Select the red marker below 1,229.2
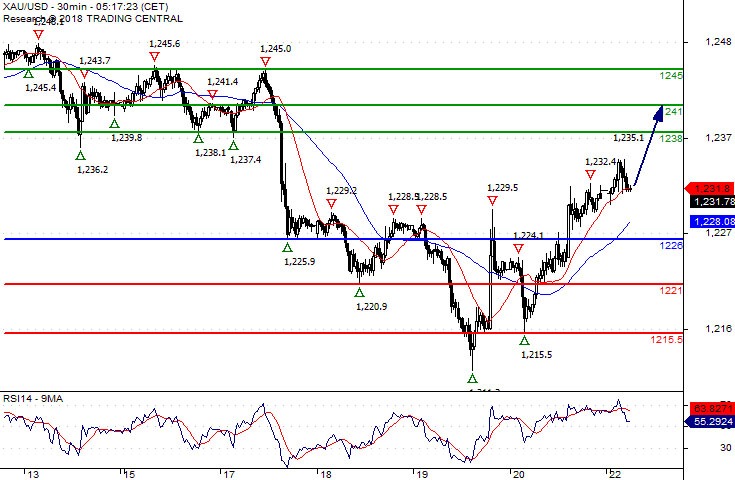This screenshot has height=480, width=735. (331, 204)
